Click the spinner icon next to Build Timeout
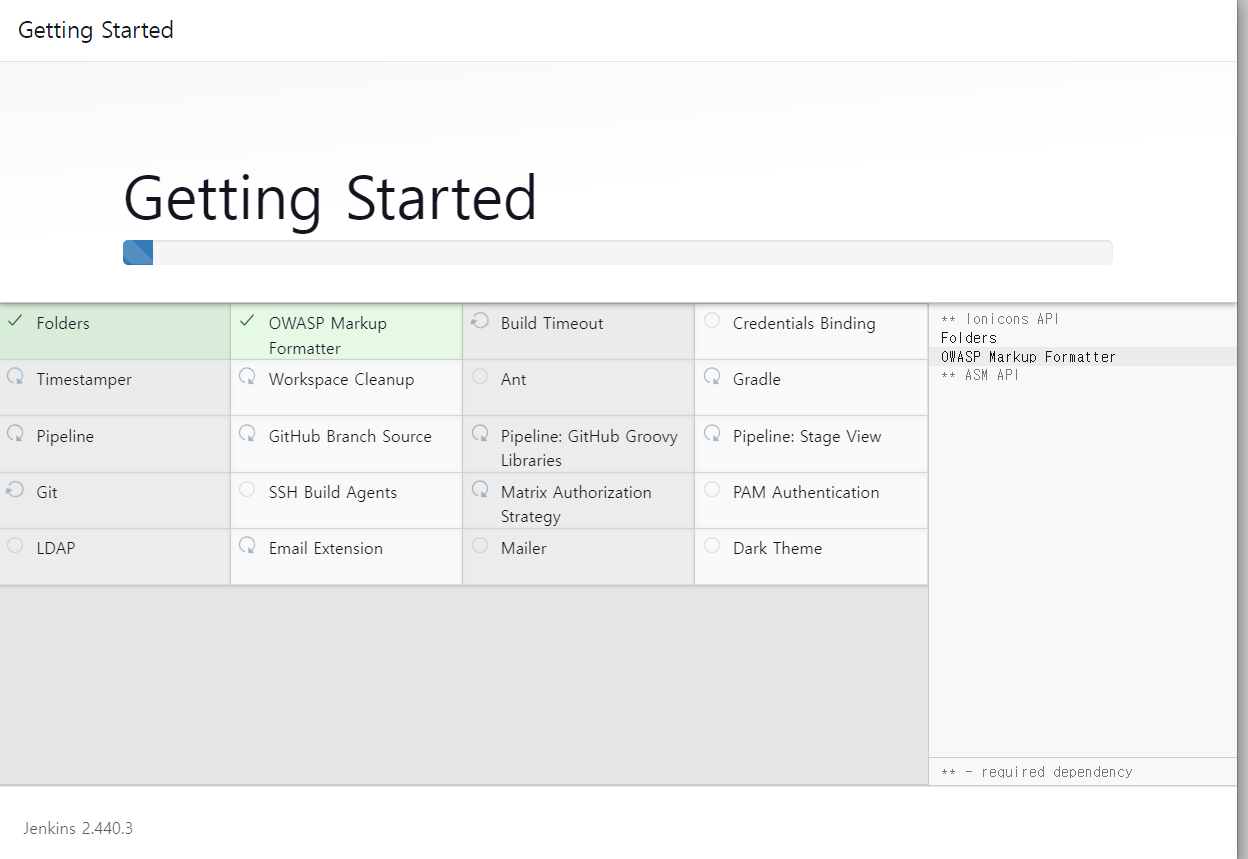The width and height of the screenshot is (1248, 859). click(x=480, y=321)
